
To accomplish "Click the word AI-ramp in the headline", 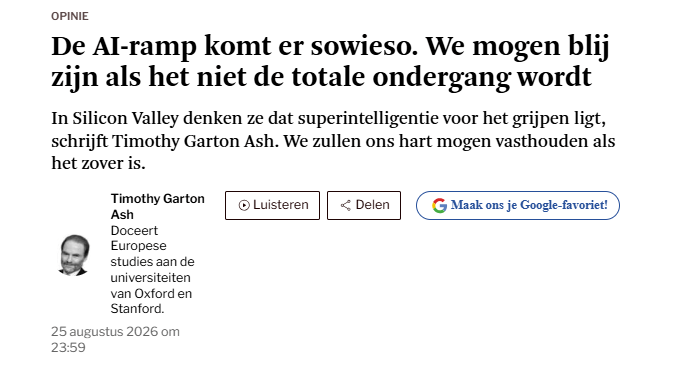I will 145,46.
